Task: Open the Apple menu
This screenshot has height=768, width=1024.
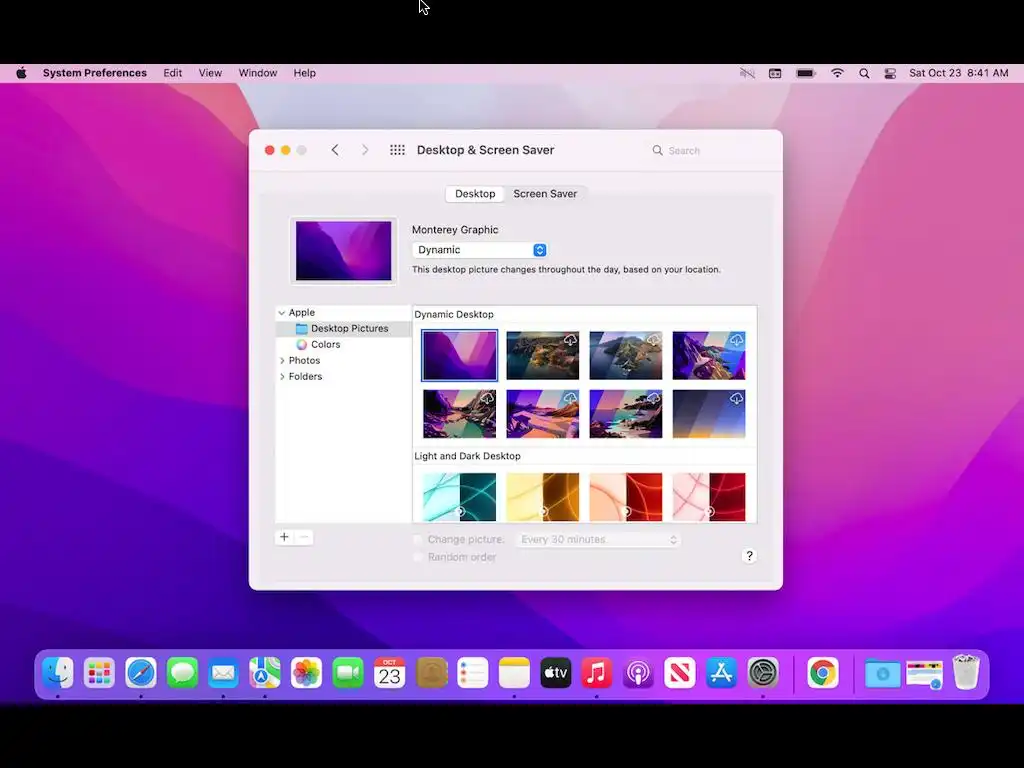Action: coord(22,73)
